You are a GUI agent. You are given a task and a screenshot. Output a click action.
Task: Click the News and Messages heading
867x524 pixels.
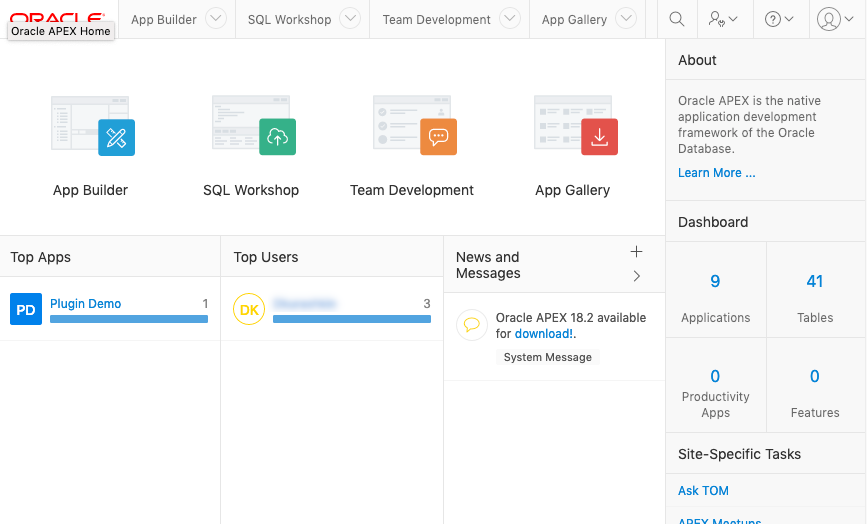point(488,265)
